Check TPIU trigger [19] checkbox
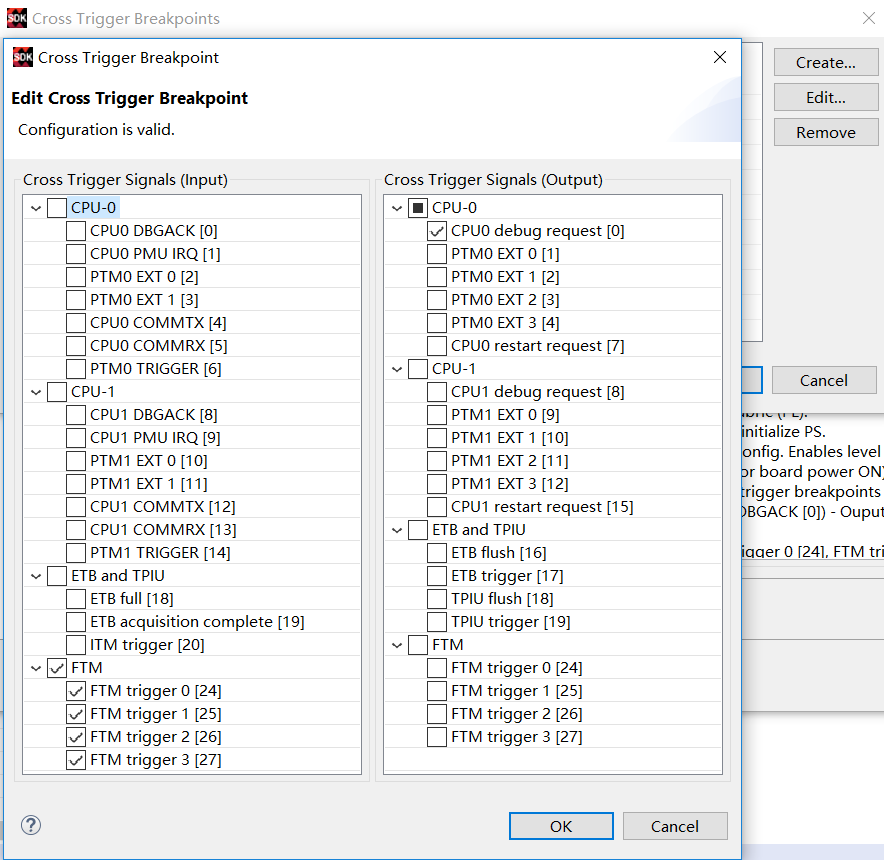Screen dimensions: 884x860 click(x=437, y=622)
